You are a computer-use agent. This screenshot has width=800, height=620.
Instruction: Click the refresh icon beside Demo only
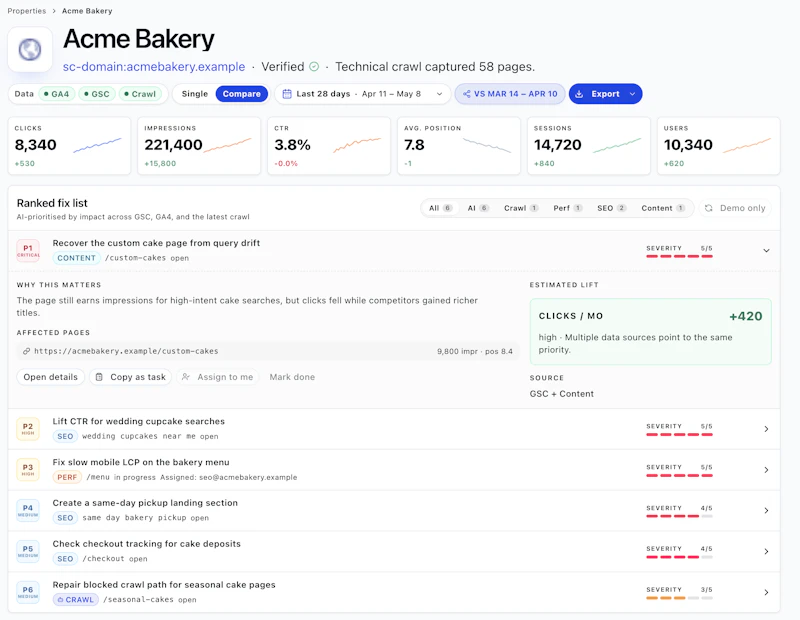point(709,208)
